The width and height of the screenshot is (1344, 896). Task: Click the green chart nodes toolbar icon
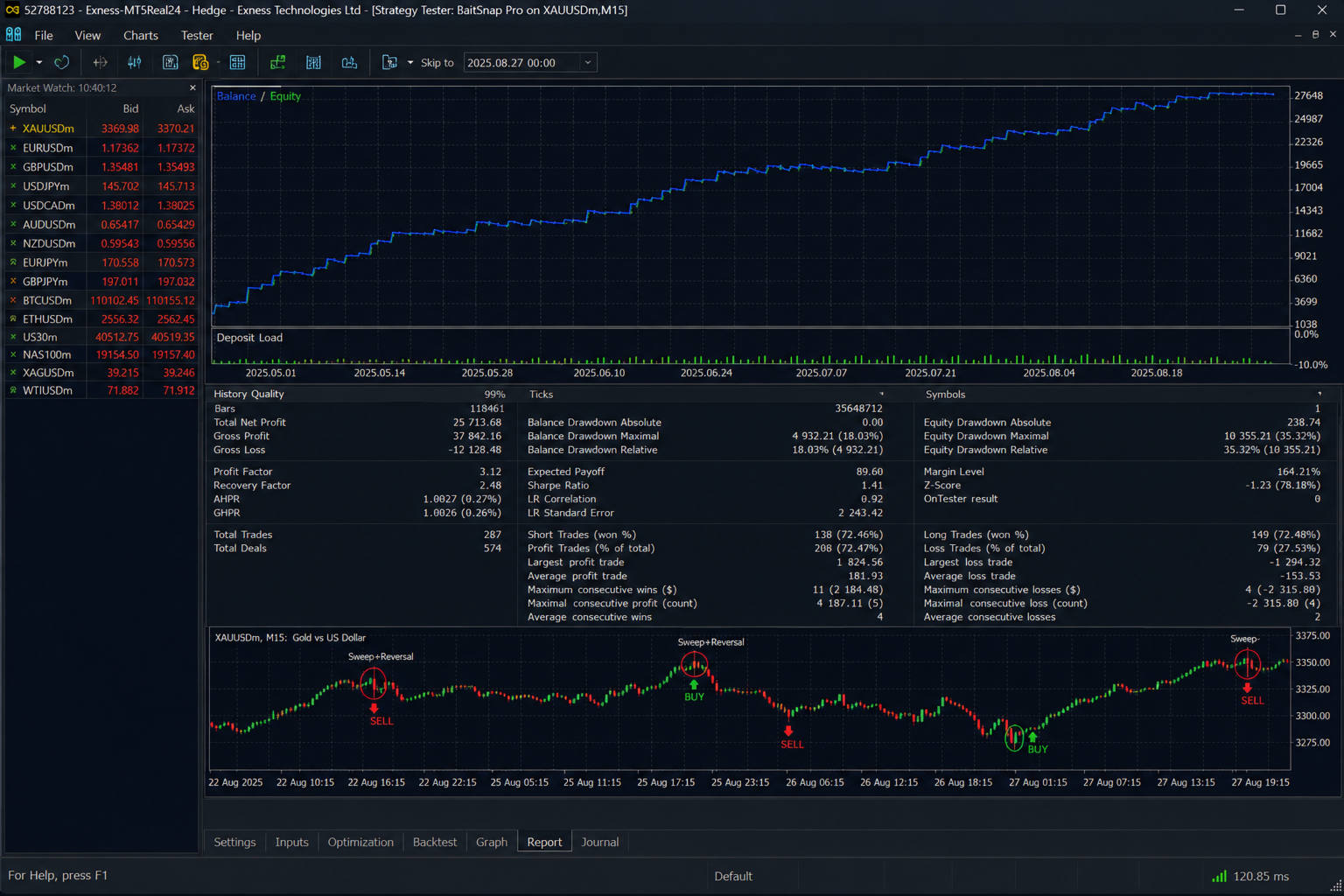277,62
